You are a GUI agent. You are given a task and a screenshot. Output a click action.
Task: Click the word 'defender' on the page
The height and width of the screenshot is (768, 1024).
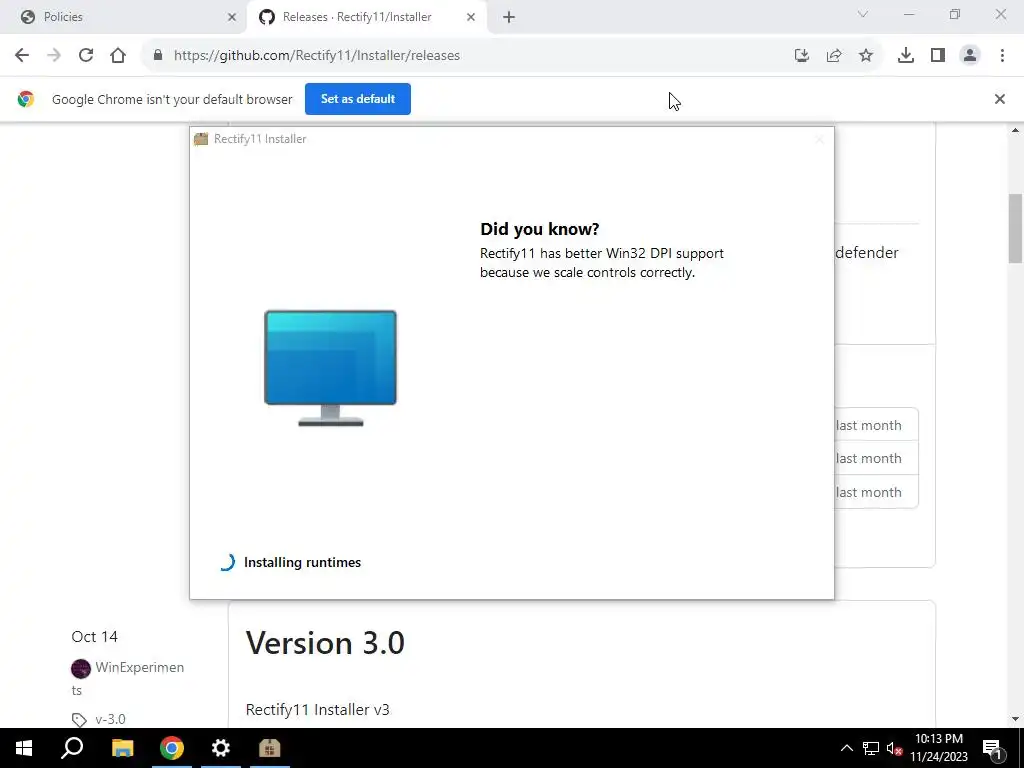(x=867, y=253)
